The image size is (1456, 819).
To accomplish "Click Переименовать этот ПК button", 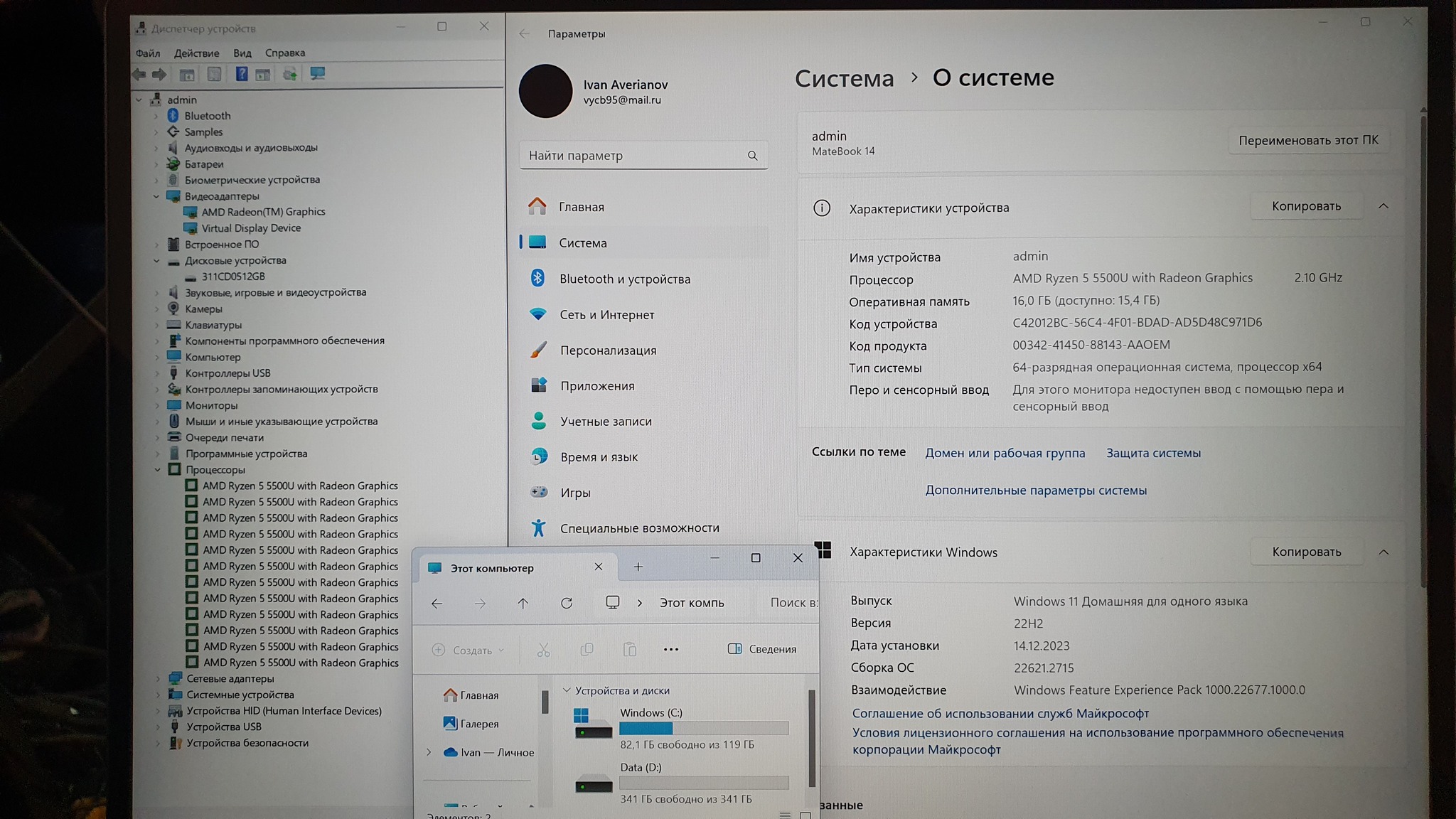I will click(x=1307, y=141).
